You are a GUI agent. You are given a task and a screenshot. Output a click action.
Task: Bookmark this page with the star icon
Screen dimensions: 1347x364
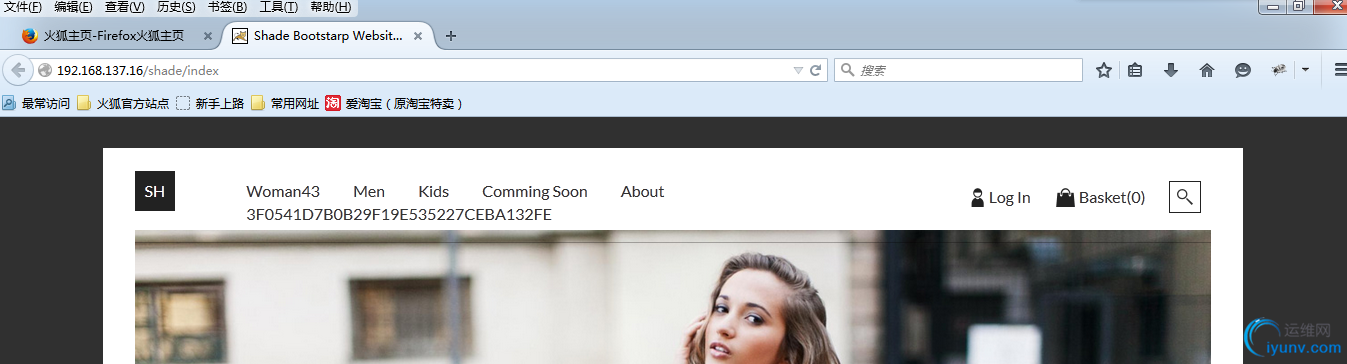[x=1104, y=70]
